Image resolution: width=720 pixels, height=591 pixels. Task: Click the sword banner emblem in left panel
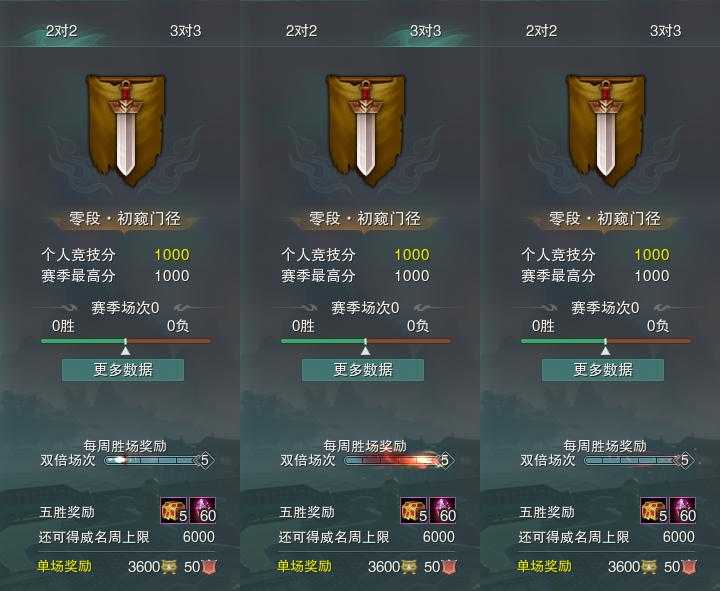pos(126,130)
